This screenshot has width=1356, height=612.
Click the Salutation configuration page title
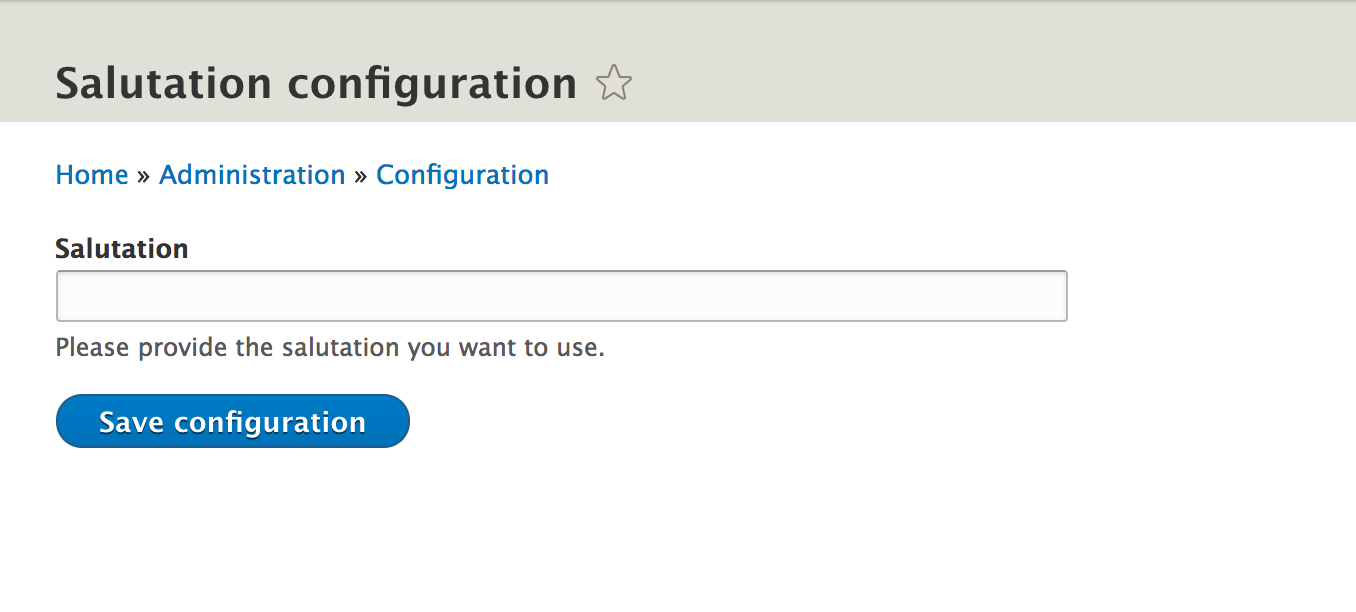point(316,83)
